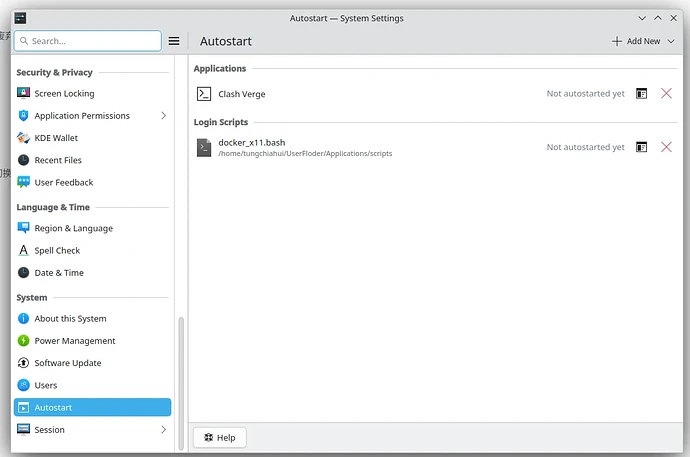This screenshot has height=457, width=690.
Task: Go to Region & Language settings
Action: [73, 228]
